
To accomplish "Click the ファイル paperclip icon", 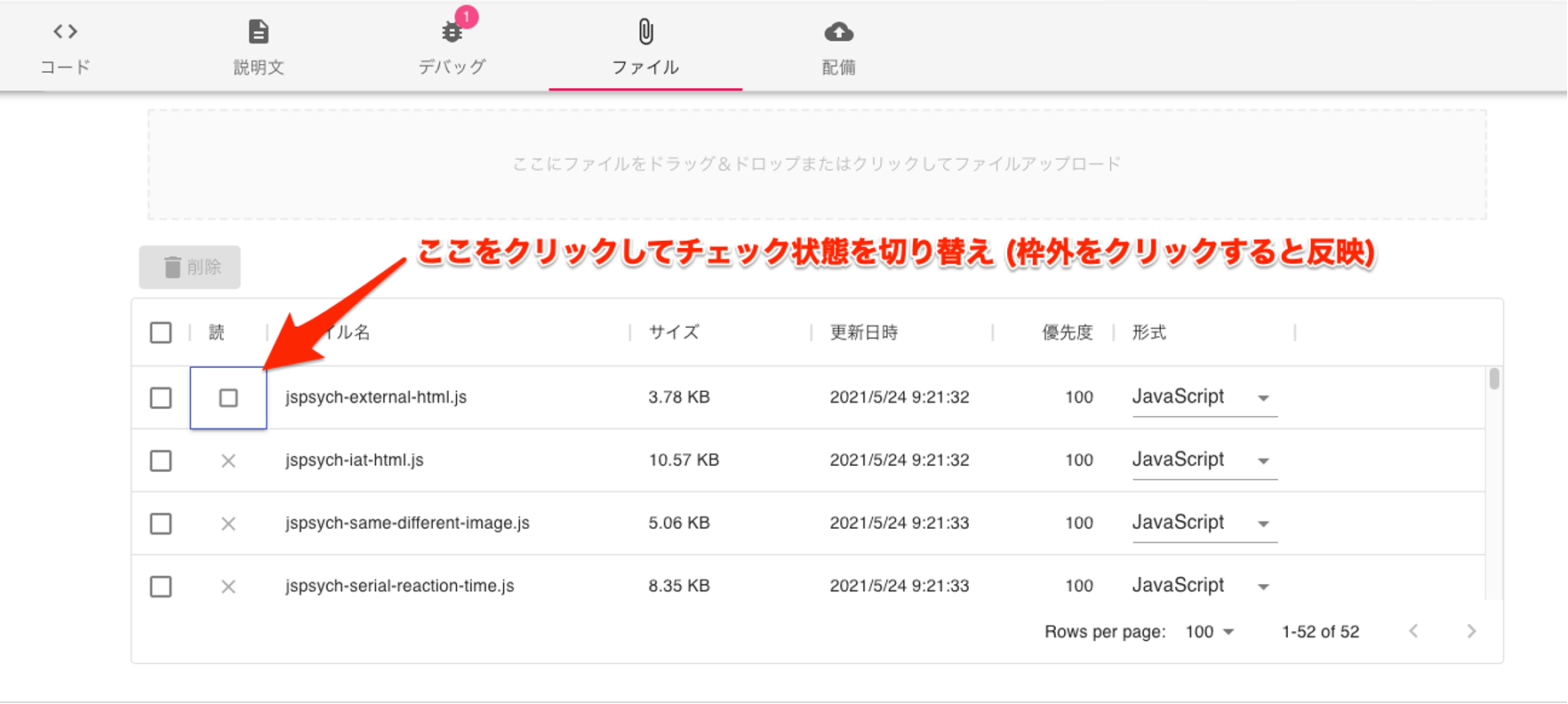I will [645, 32].
